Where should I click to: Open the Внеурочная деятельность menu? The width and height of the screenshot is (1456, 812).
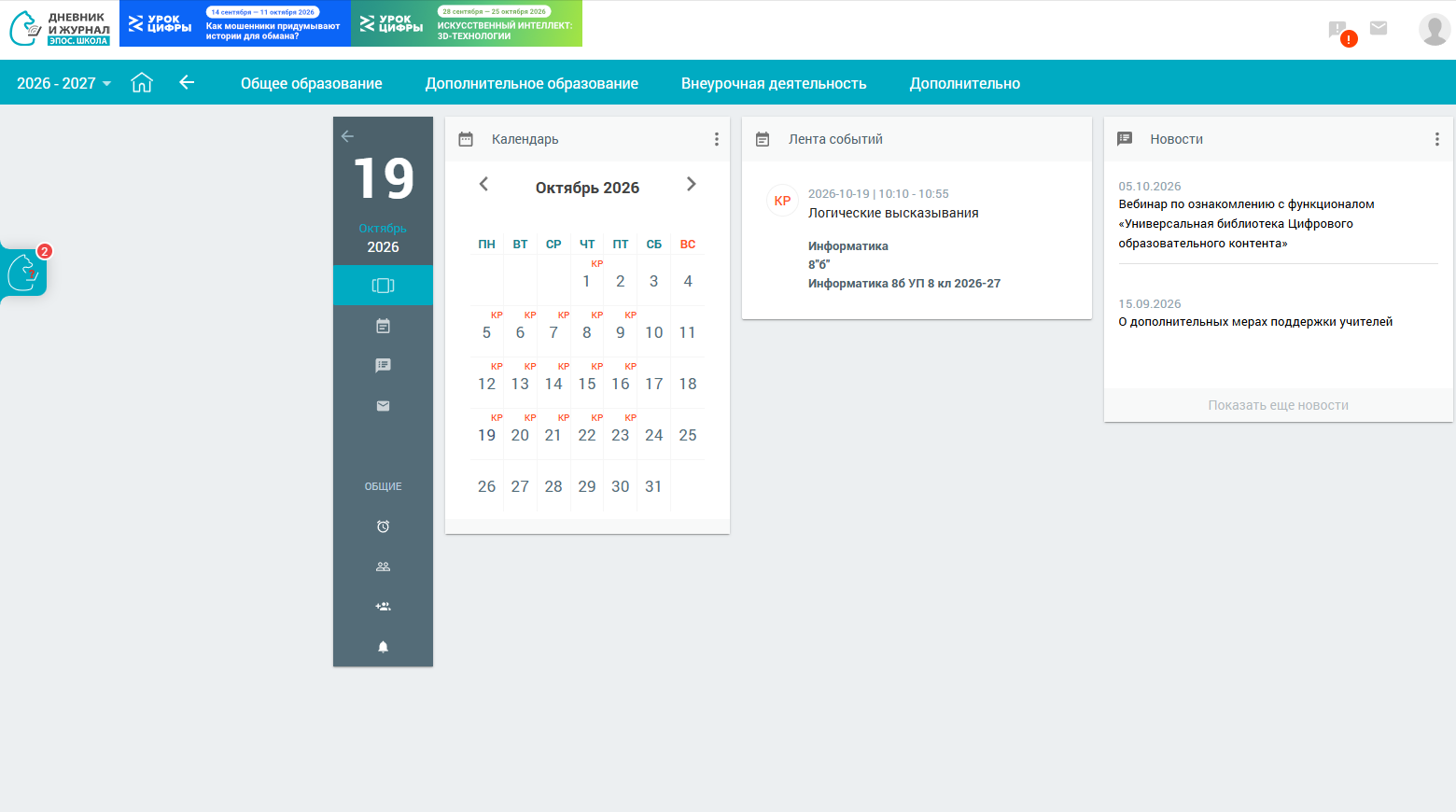[774, 83]
